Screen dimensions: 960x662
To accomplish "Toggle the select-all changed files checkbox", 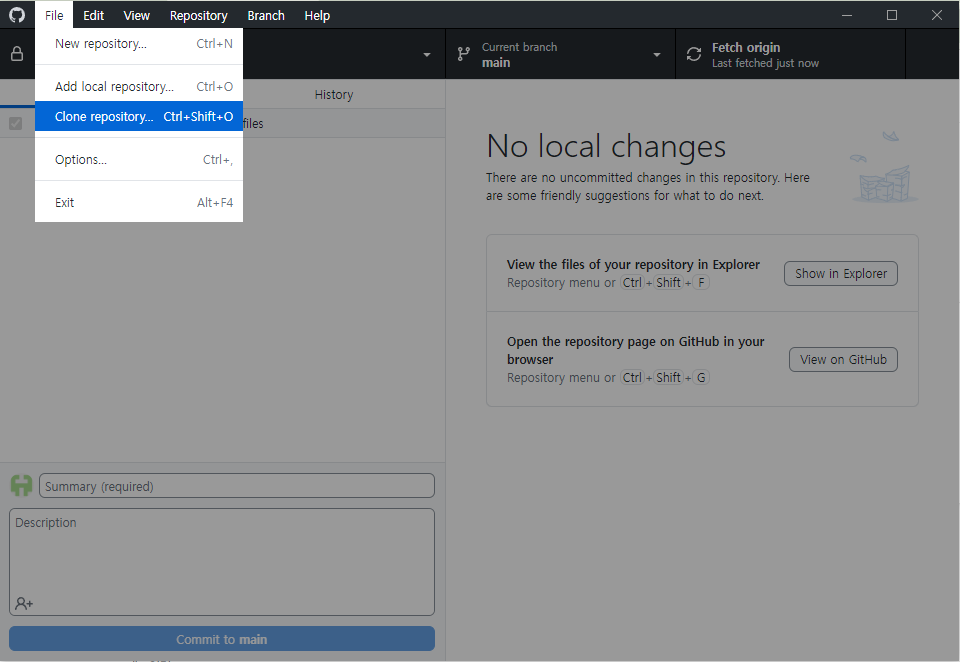I will (x=16, y=123).
